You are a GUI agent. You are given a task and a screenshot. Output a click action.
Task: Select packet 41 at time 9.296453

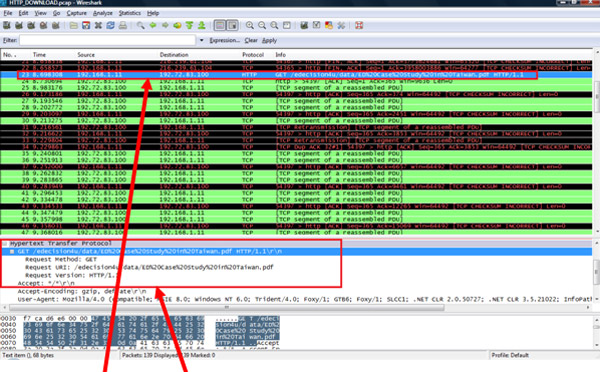click(x=296, y=193)
